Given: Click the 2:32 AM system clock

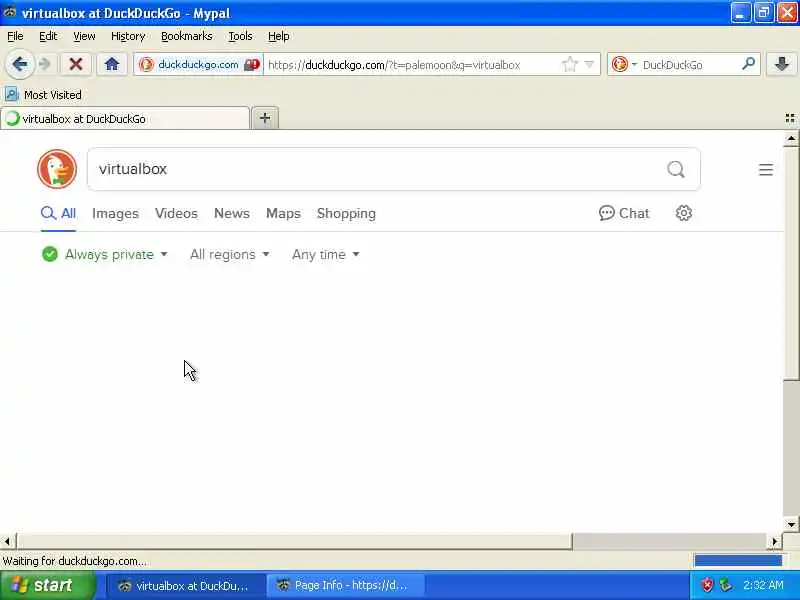Looking at the screenshot, I should (x=763, y=585).
